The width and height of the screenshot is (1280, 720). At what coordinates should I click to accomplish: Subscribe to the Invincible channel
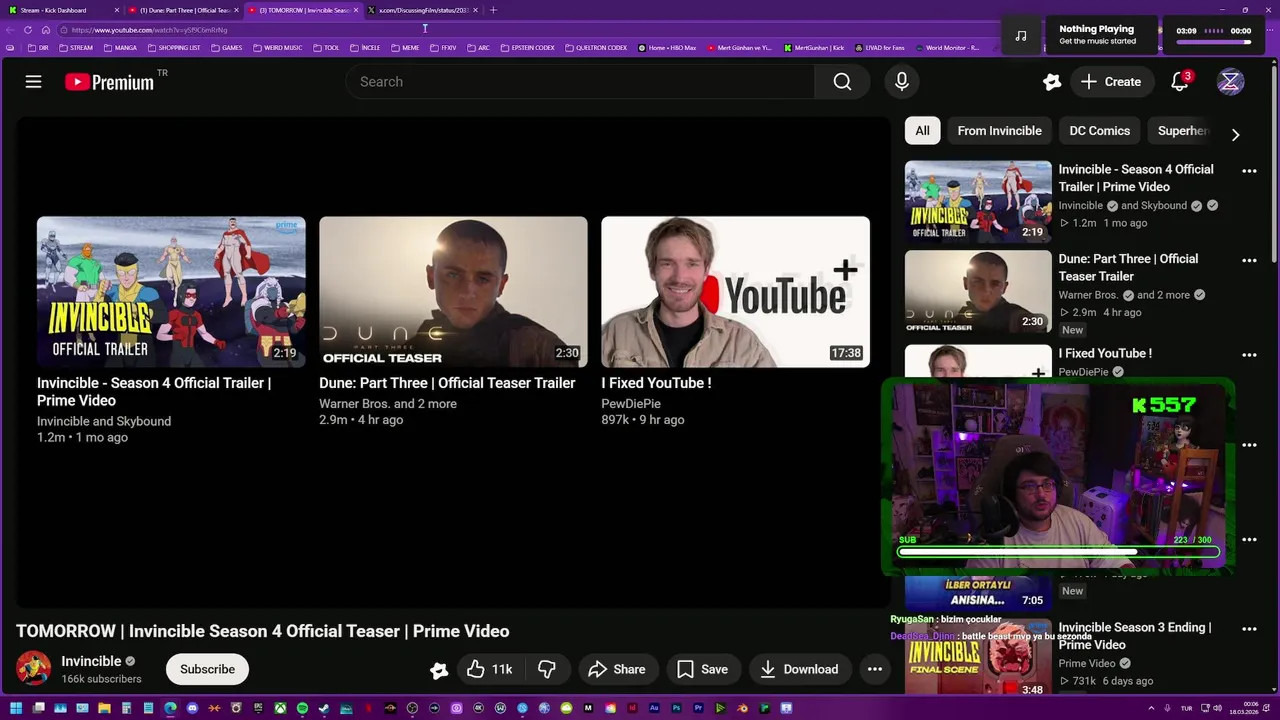click(x=207, y=669)
